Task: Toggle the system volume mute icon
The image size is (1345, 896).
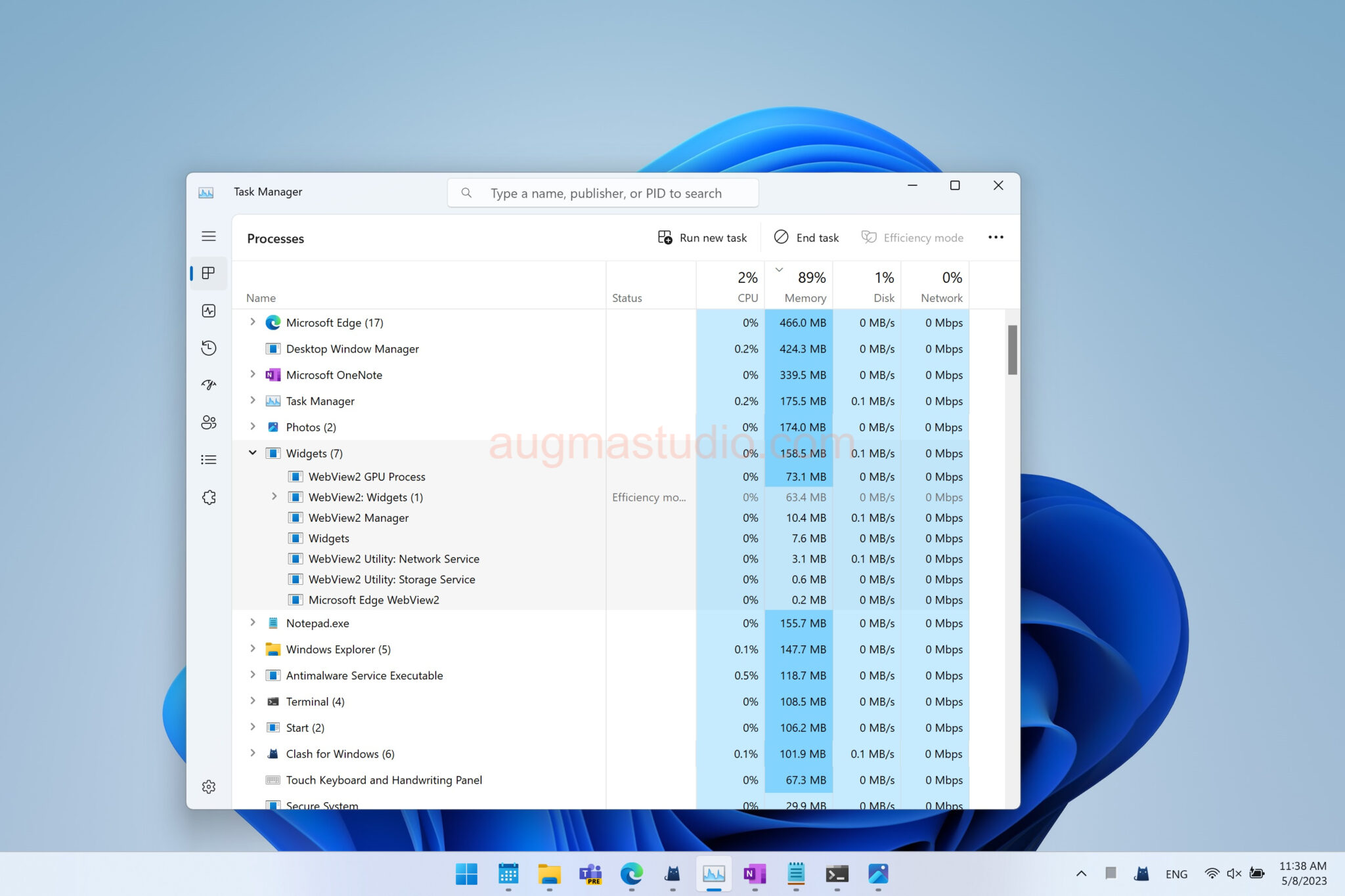Action: (1233, 874)
